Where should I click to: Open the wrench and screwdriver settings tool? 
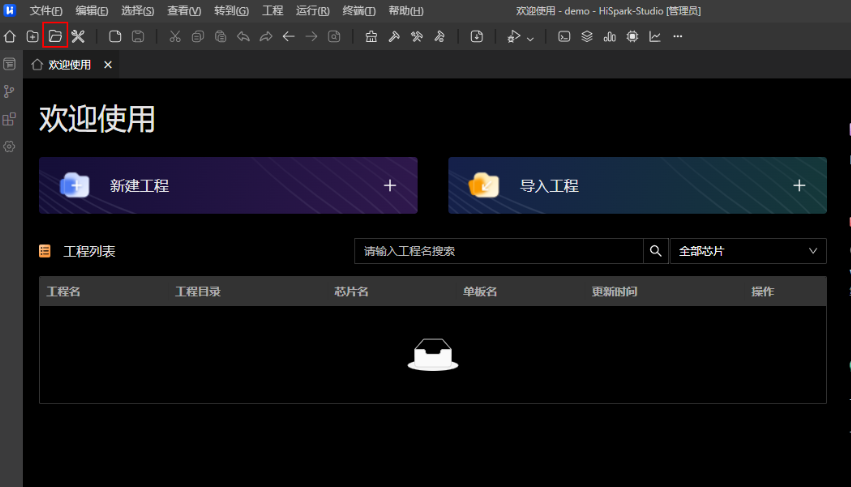78,37
